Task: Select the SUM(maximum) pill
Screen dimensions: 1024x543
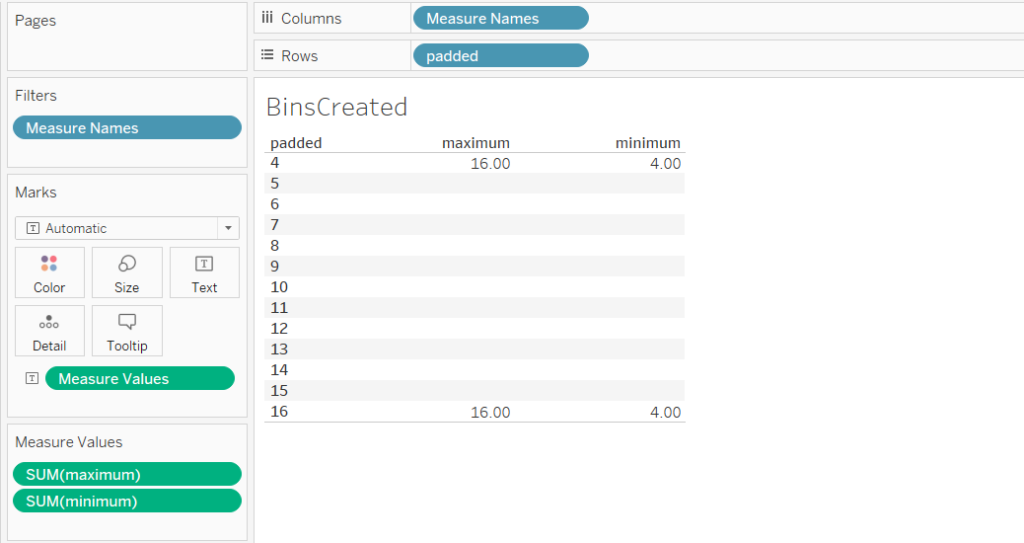Action: tap(127, 474)
